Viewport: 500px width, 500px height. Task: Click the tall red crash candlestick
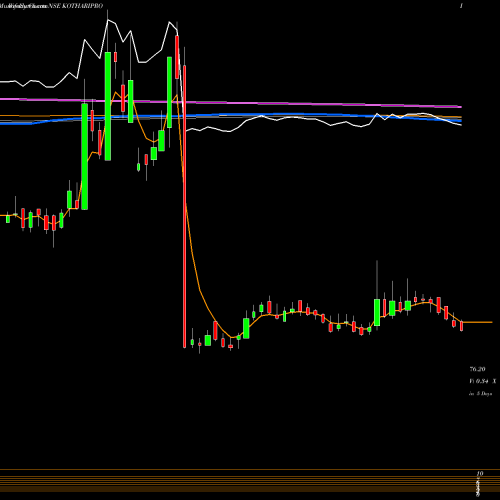[x=184, y=207]
